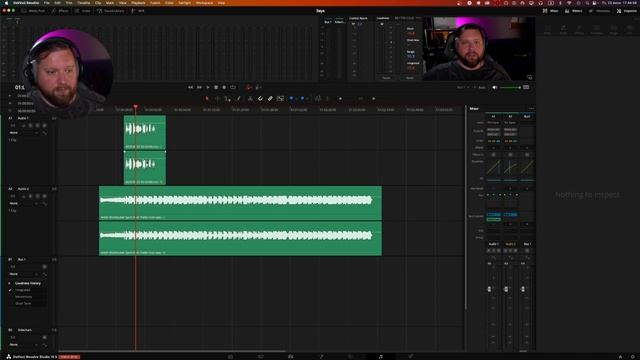The height and width of the screenshot is (360, 640).
Task: Open the Sound Library panel
Action: click(110, 11)
